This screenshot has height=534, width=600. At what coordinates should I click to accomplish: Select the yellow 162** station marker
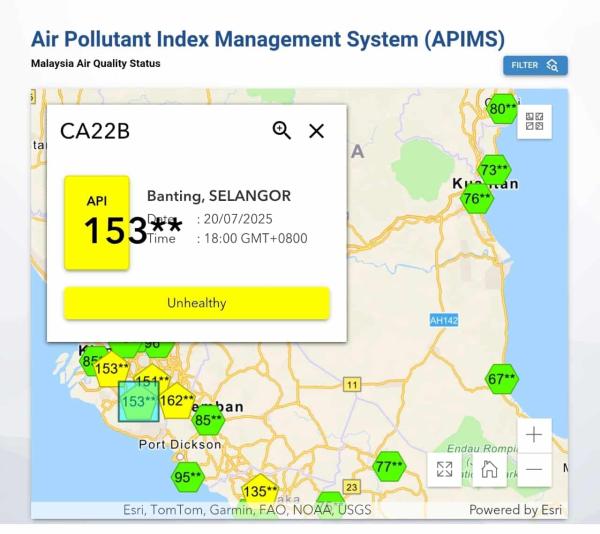pyautogui.click(x=177, y=400)
